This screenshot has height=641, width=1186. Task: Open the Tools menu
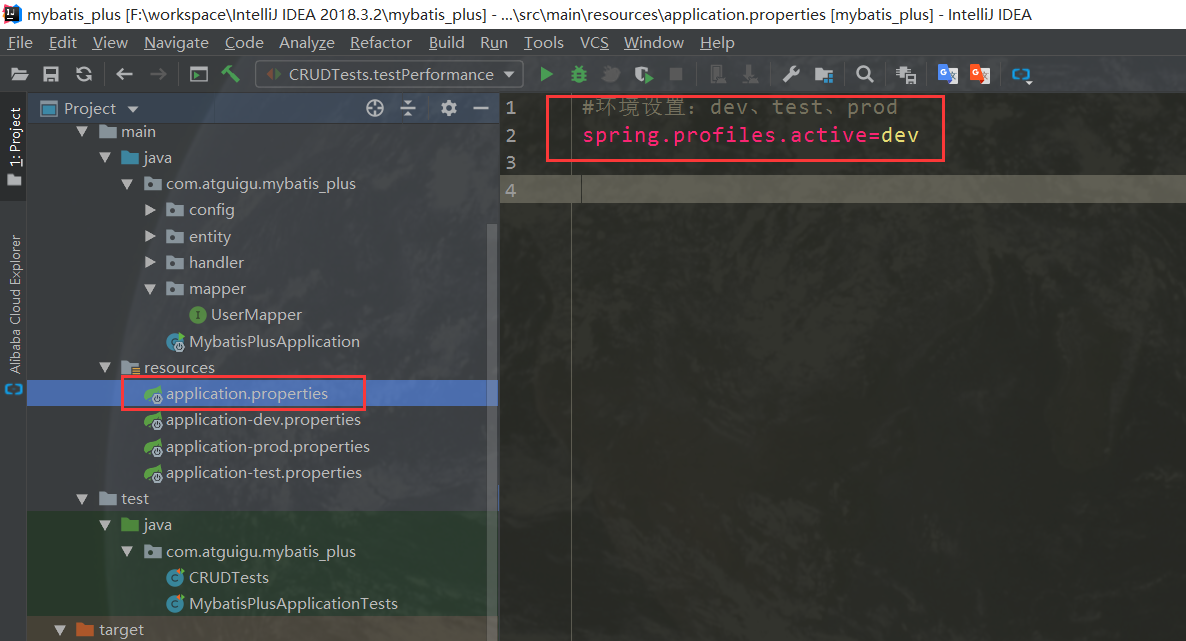tap(544, 43)
